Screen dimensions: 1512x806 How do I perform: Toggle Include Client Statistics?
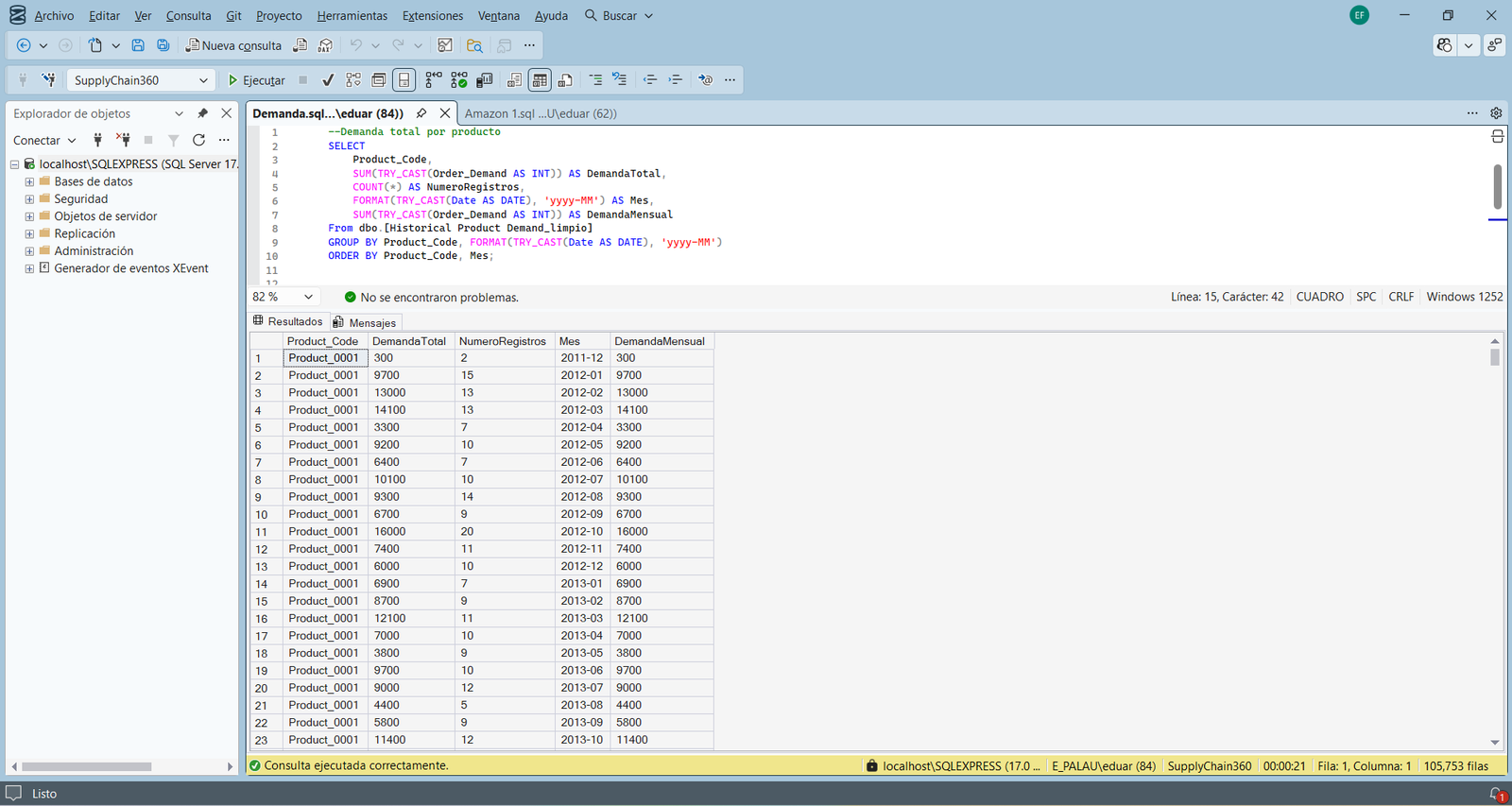(485, 80)
